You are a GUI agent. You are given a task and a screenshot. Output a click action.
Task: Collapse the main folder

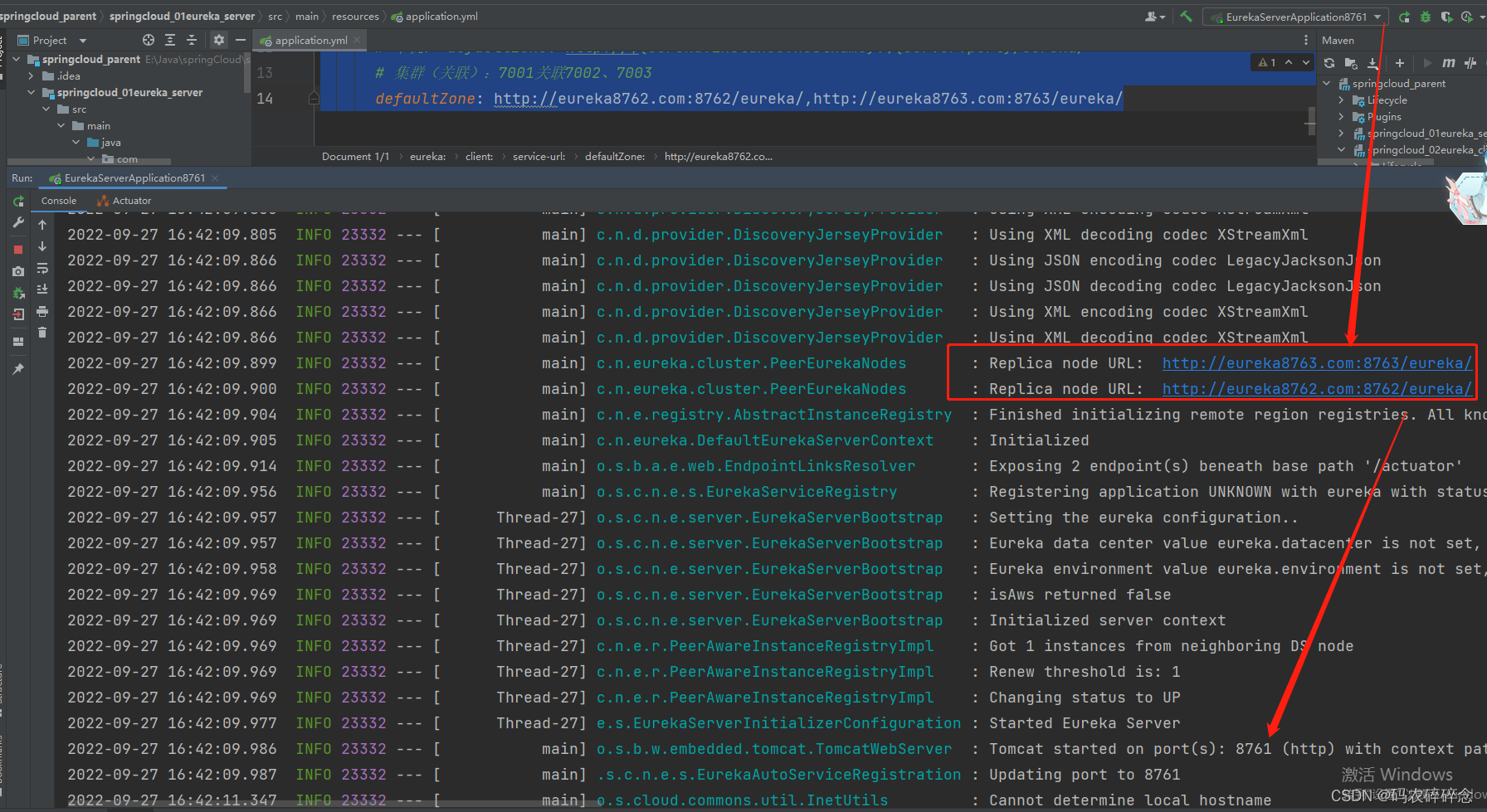point(61,126)
